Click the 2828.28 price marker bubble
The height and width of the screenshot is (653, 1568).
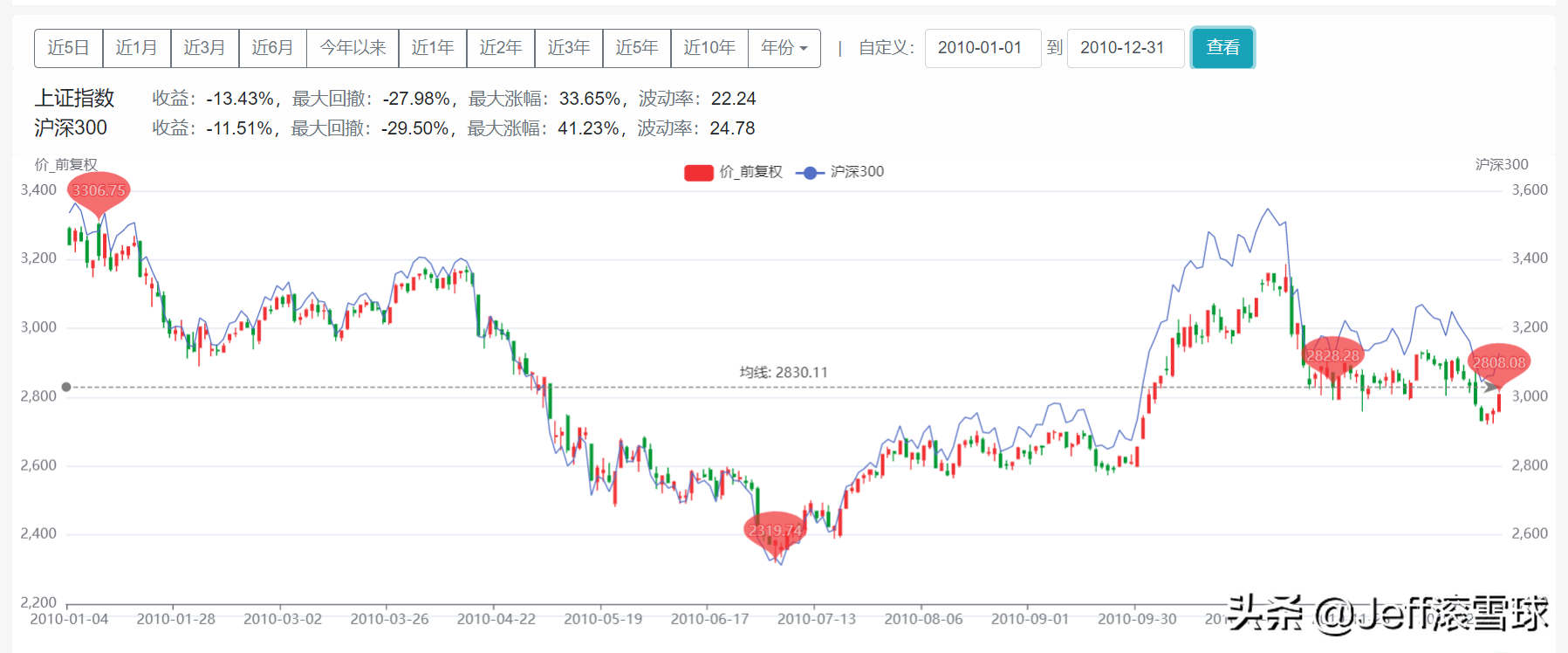click(x=1332, y=355)
